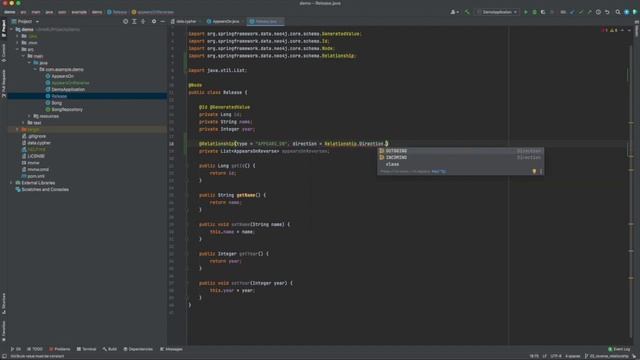Expand the target folder
The width and height of the screenshot is (640, 360).
coord(18,129)
